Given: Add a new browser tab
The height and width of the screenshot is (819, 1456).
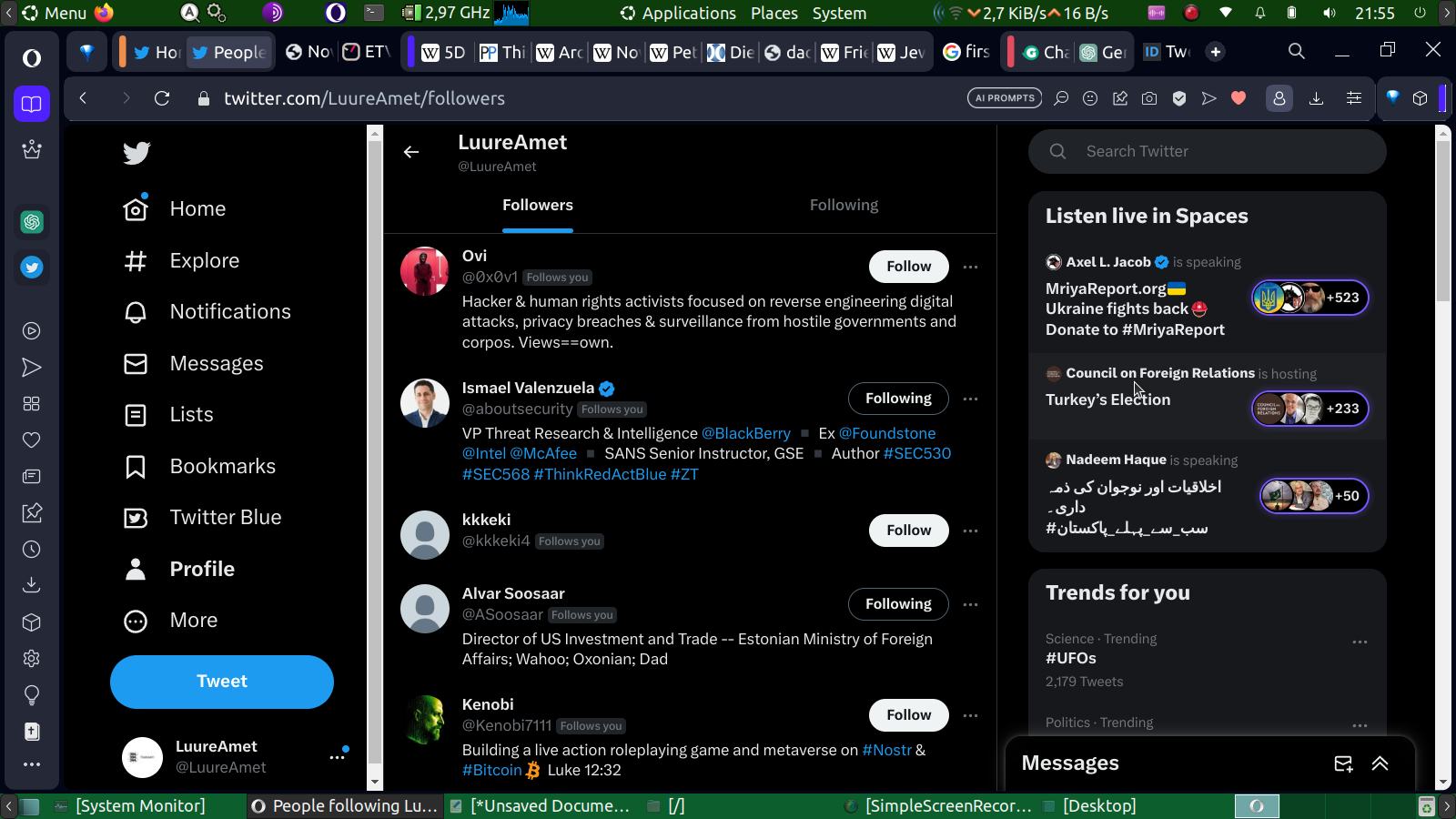Looking at the screenshot, I should click(x=1216, y=52).
